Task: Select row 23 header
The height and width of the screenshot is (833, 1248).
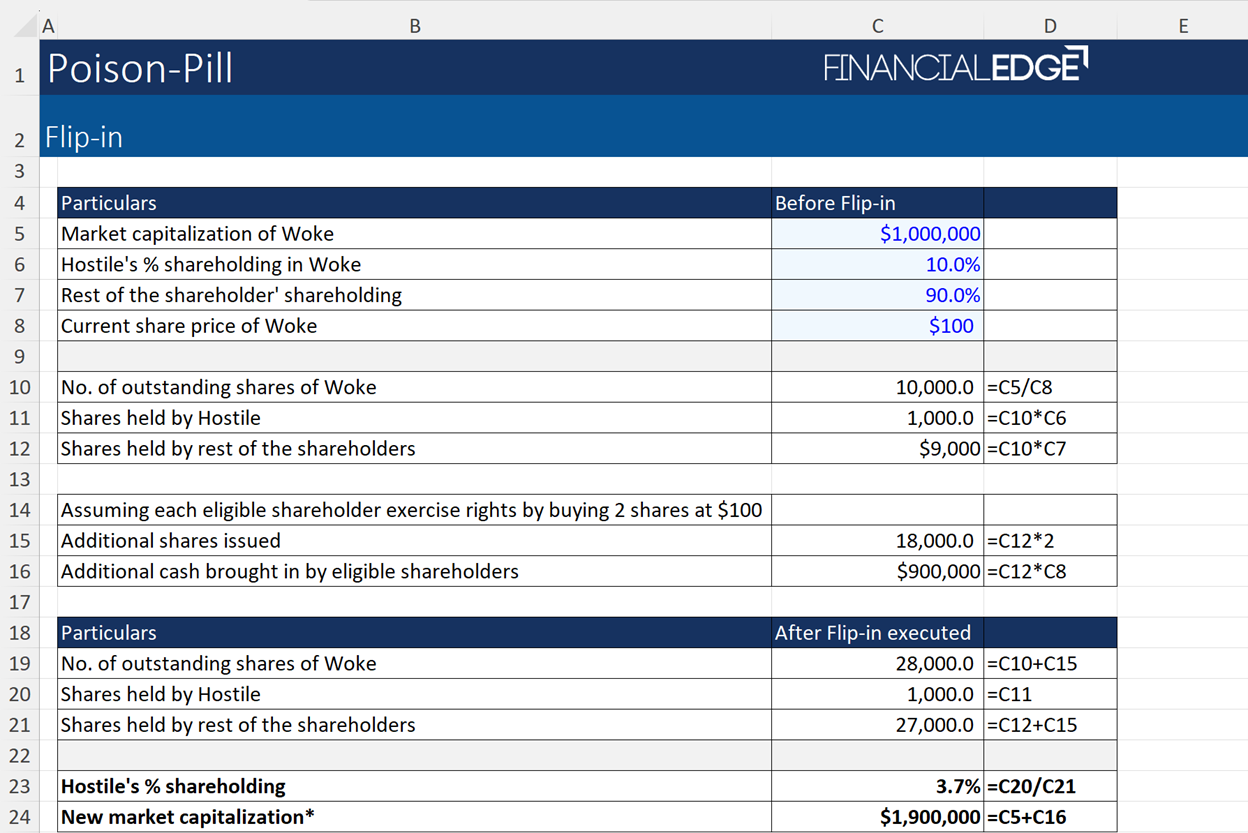Action: pyautogui.click(x=20, y=786)
